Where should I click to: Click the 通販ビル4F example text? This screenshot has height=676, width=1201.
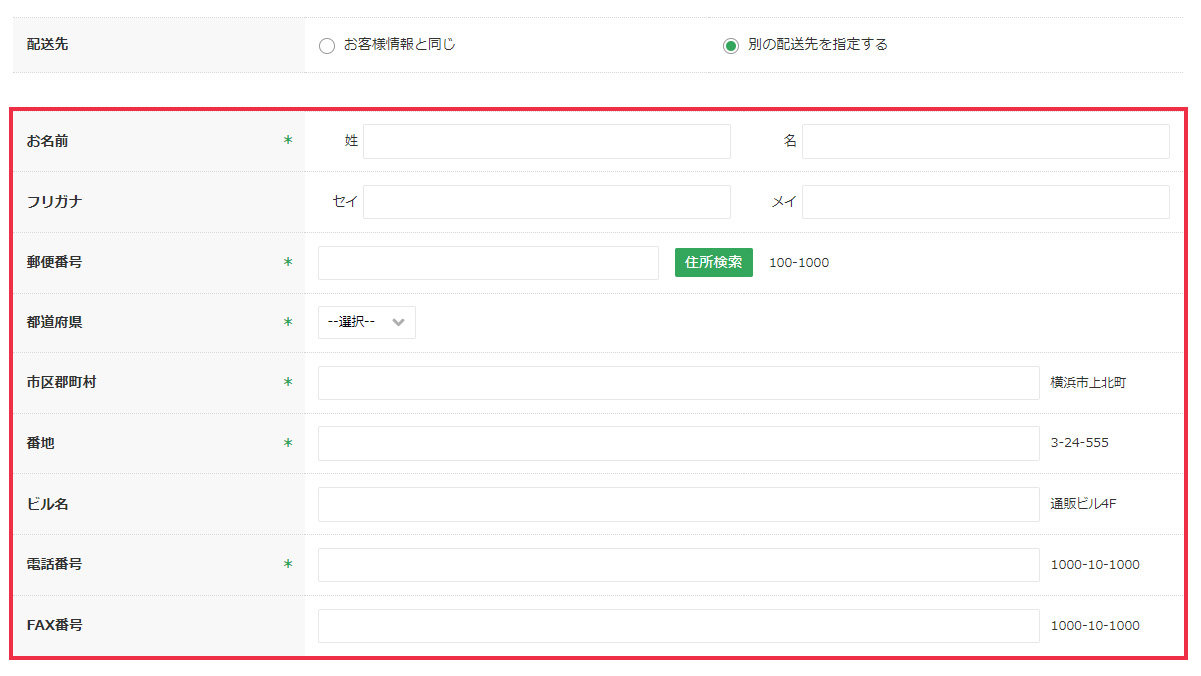click(1083, 504)
